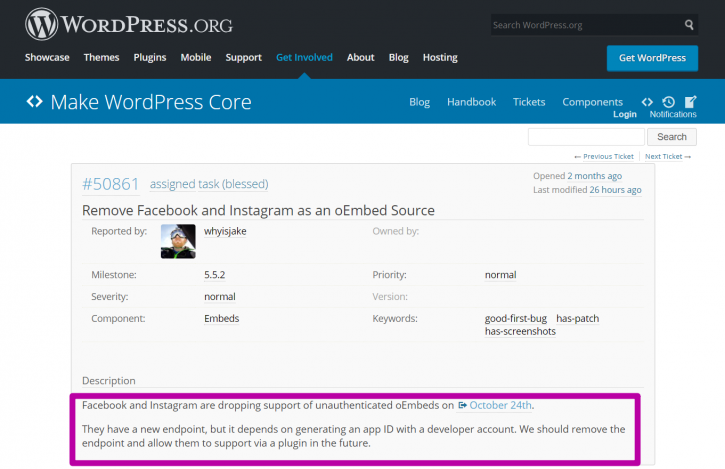This screenshot has height=469, width=725.
Task: Focus the ticket search input field
Action: (x=586, y=137)
